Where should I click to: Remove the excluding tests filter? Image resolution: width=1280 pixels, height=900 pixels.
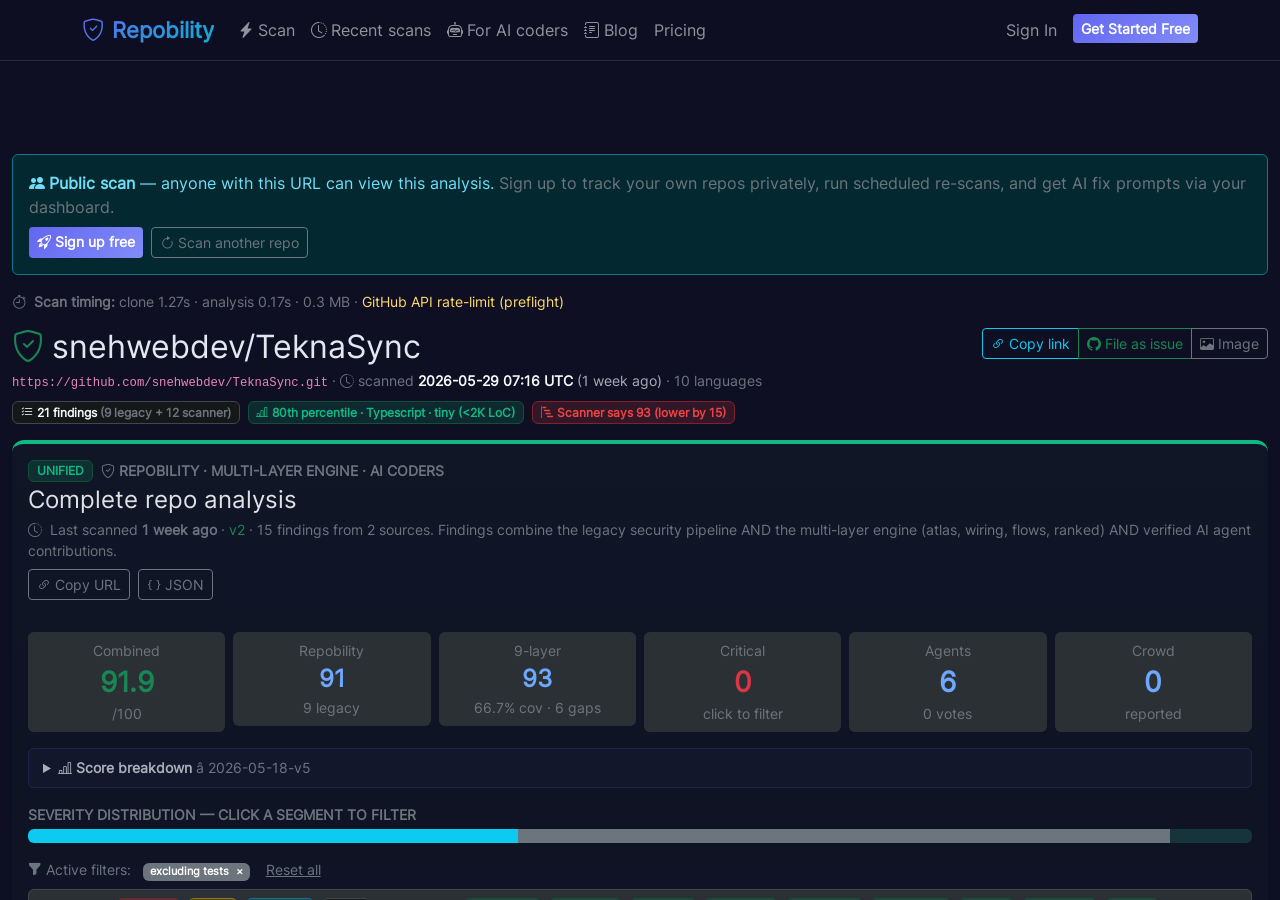click(239, 872)
